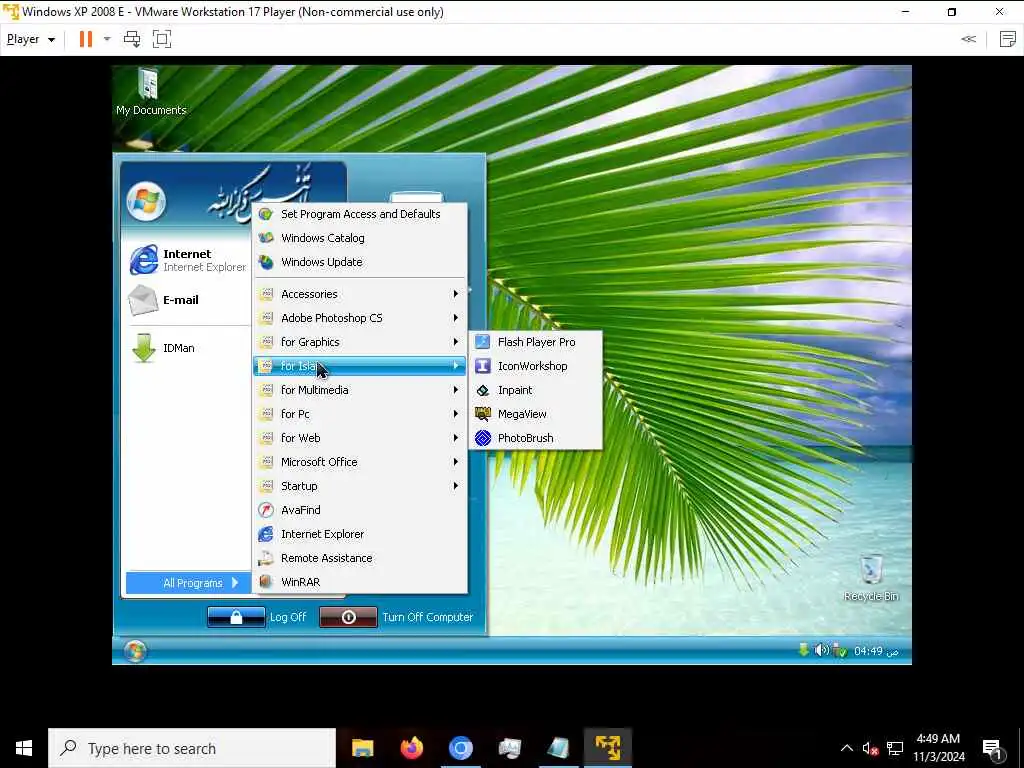The height and width of the screenshot is (768, 1024).
Task: Expand the Accessories folder arrow
Action: pos(456,295)
